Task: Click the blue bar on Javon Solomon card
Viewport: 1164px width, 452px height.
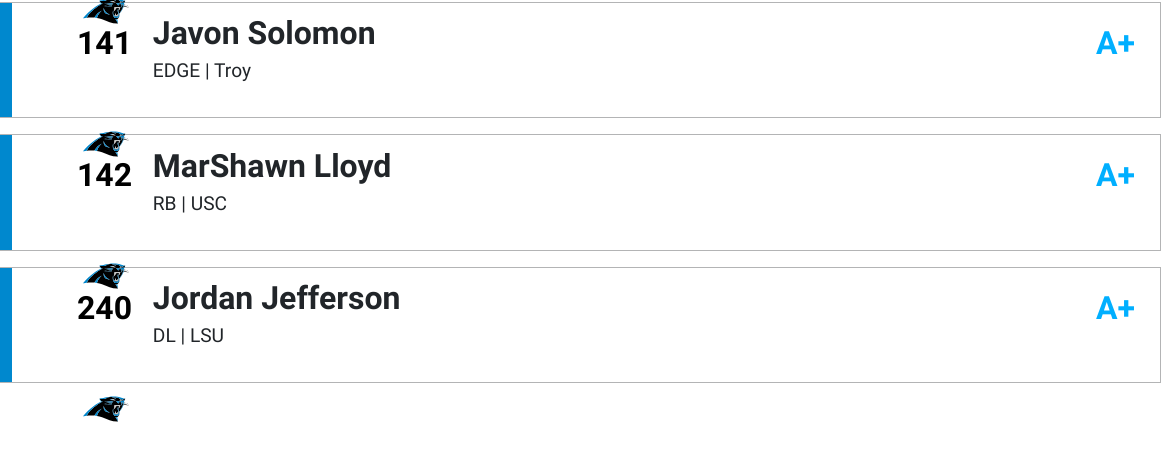Action: pyautogui.click(x=6, y=59)
